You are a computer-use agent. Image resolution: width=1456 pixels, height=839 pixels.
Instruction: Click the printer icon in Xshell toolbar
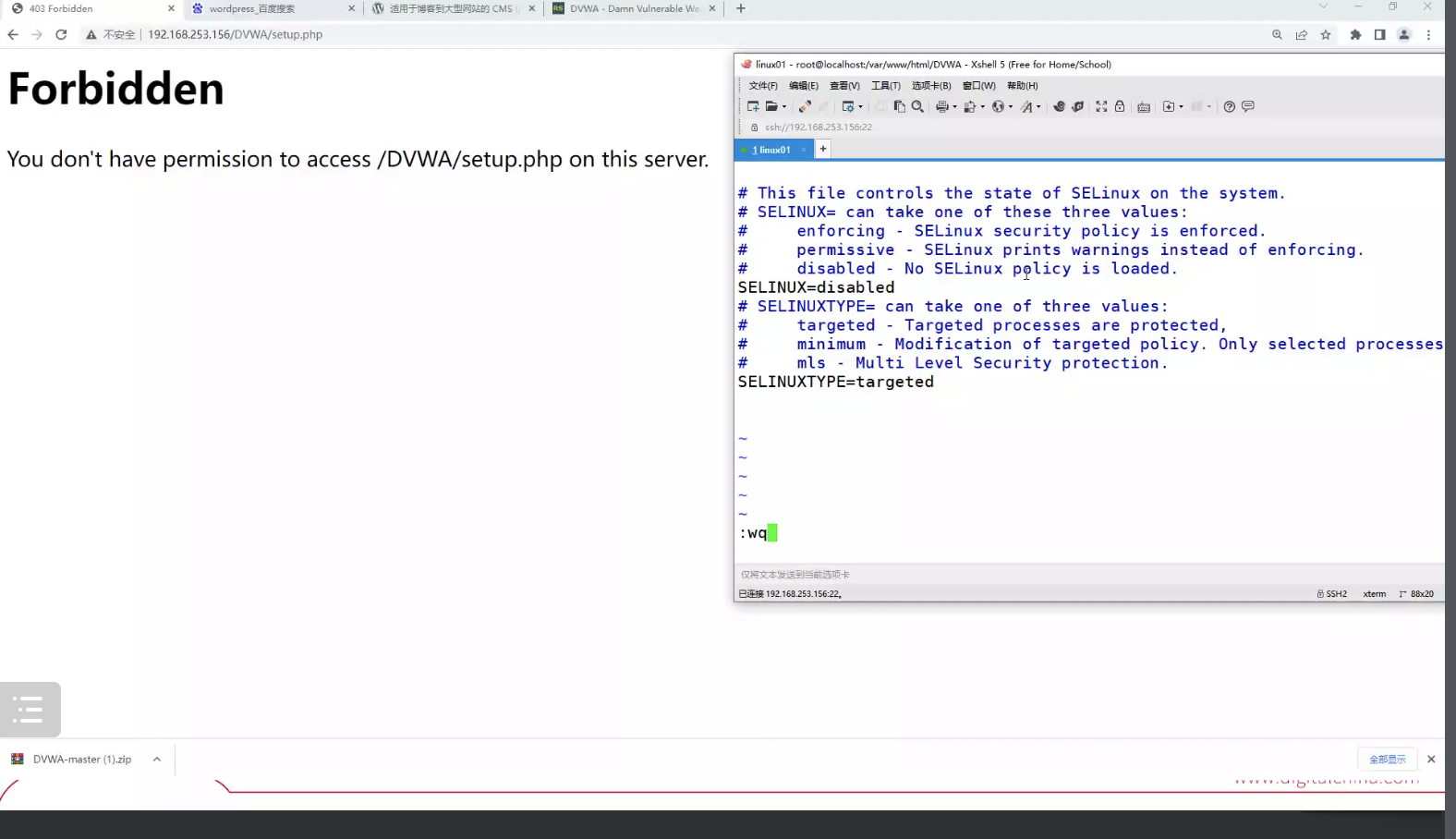click(941, 106)
